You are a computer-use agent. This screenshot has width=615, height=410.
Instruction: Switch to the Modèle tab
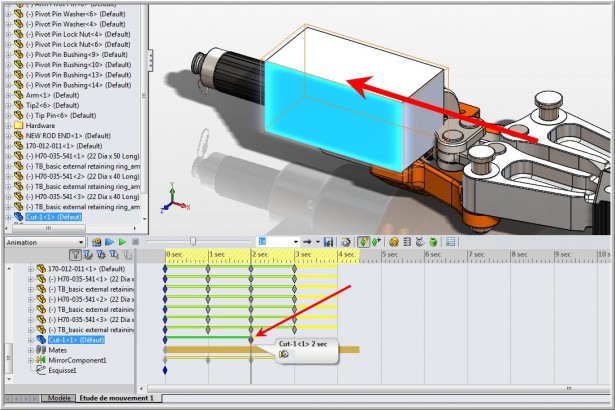[59, 398]
